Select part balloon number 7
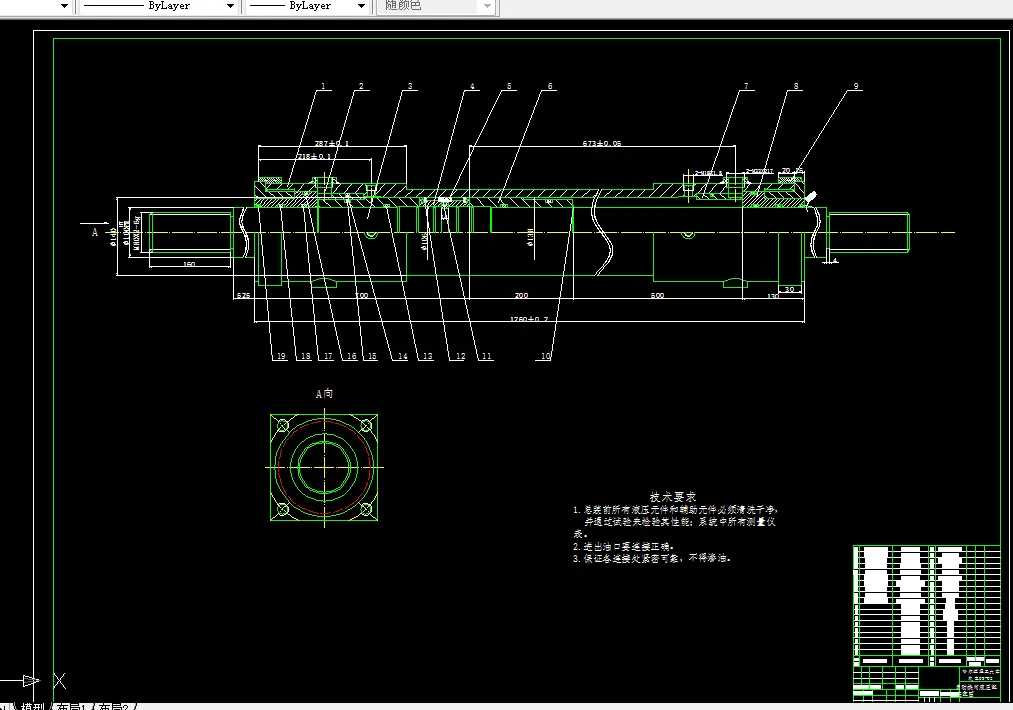Viewport: 1013px width, 710px height. click(746, 86)
